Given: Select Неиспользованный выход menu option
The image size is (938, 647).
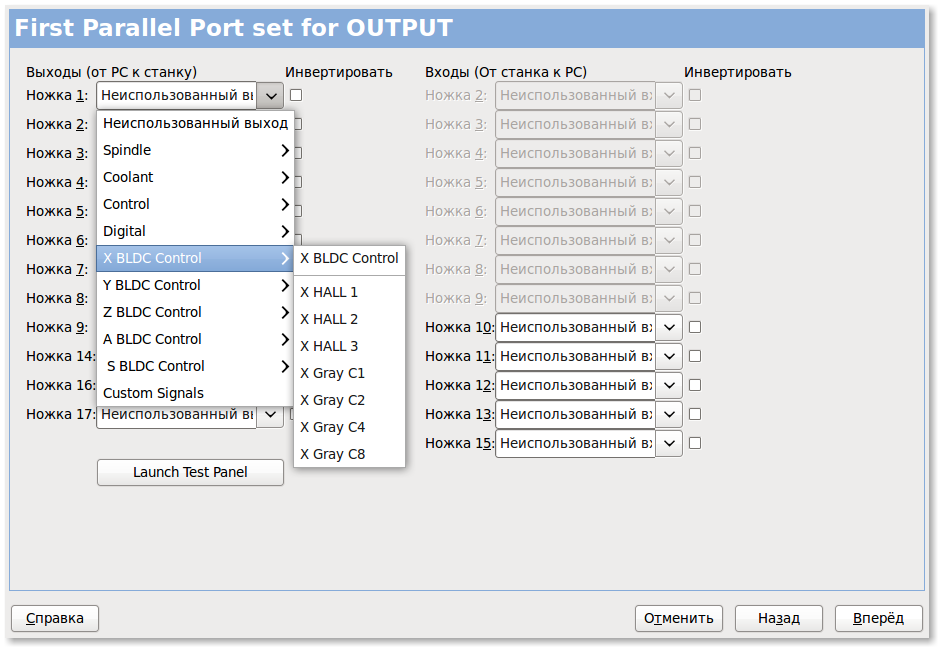Looking at the screenshot, I should (195, 123).
